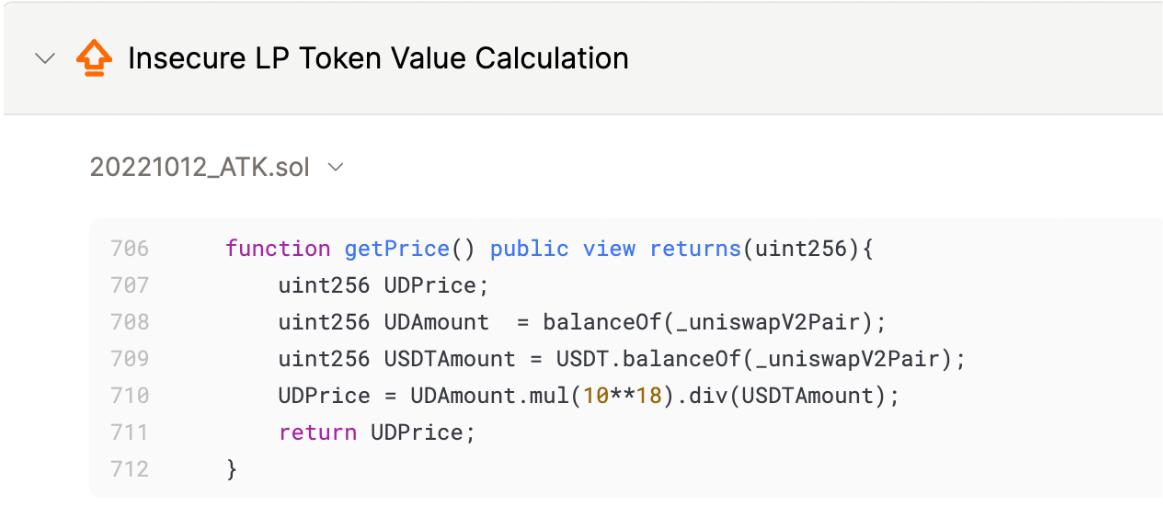Image resolution: width=1163 pixels, height=506 pixels.
Task: Select line number 711
Action: [129, 432]
